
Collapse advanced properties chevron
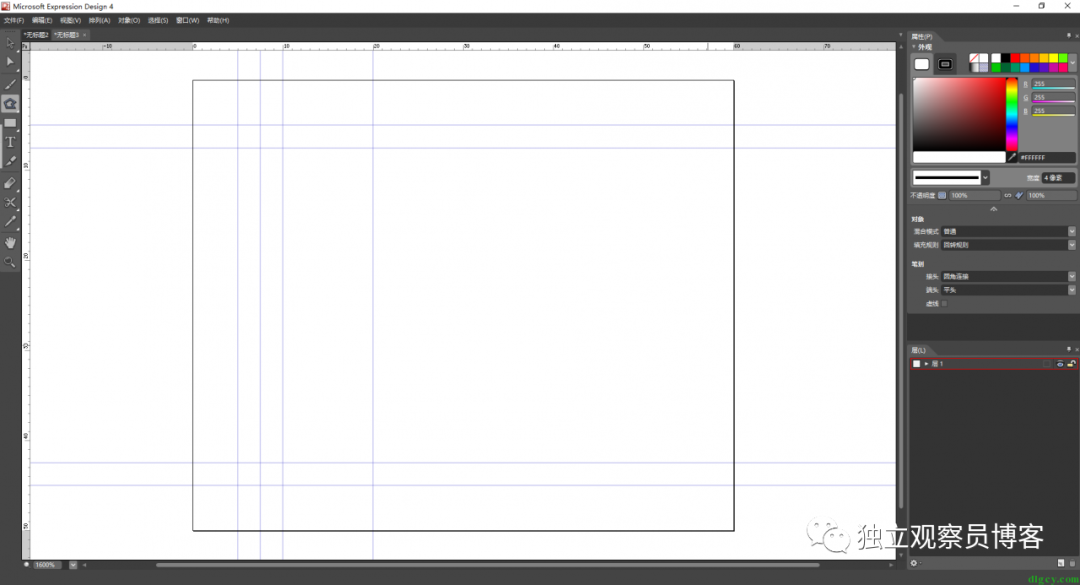993,209
